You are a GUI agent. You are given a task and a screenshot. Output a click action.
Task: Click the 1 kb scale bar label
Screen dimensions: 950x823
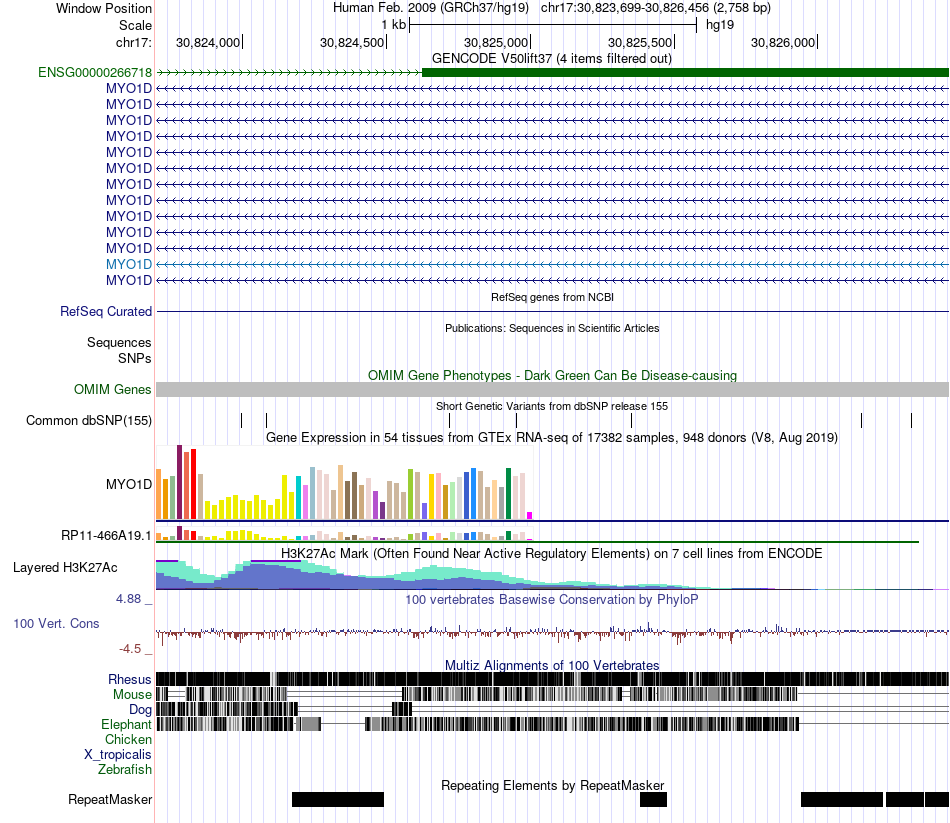[x=394, y=25]
